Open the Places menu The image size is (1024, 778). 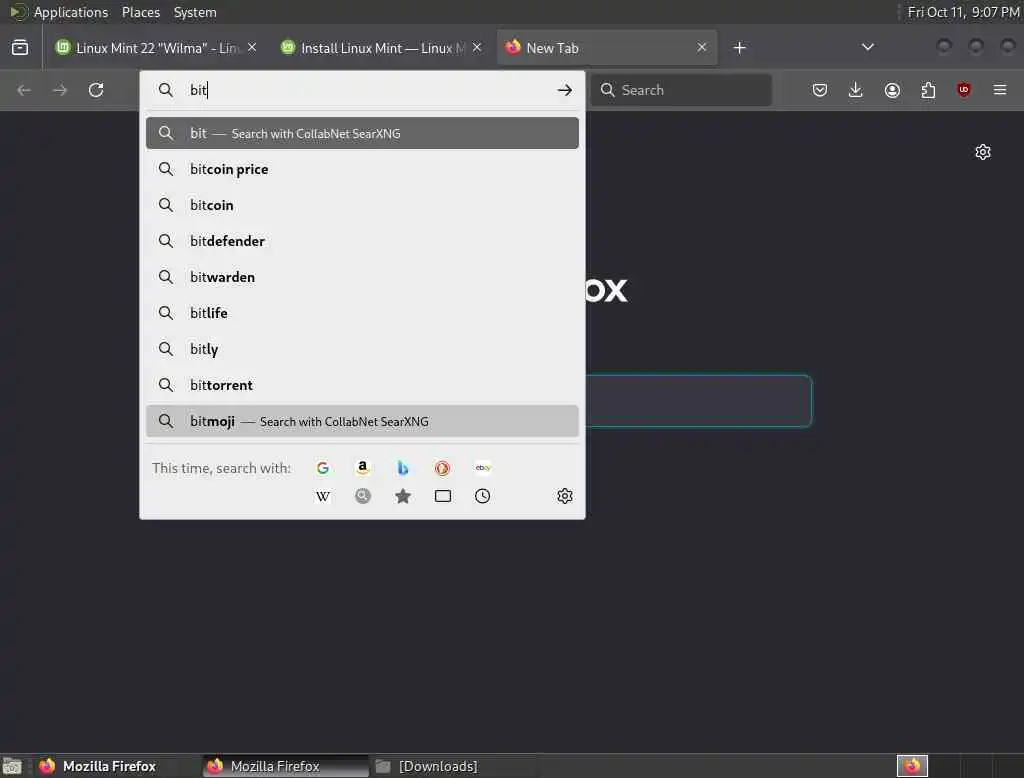pyautogui.click(x=140, y=12)
